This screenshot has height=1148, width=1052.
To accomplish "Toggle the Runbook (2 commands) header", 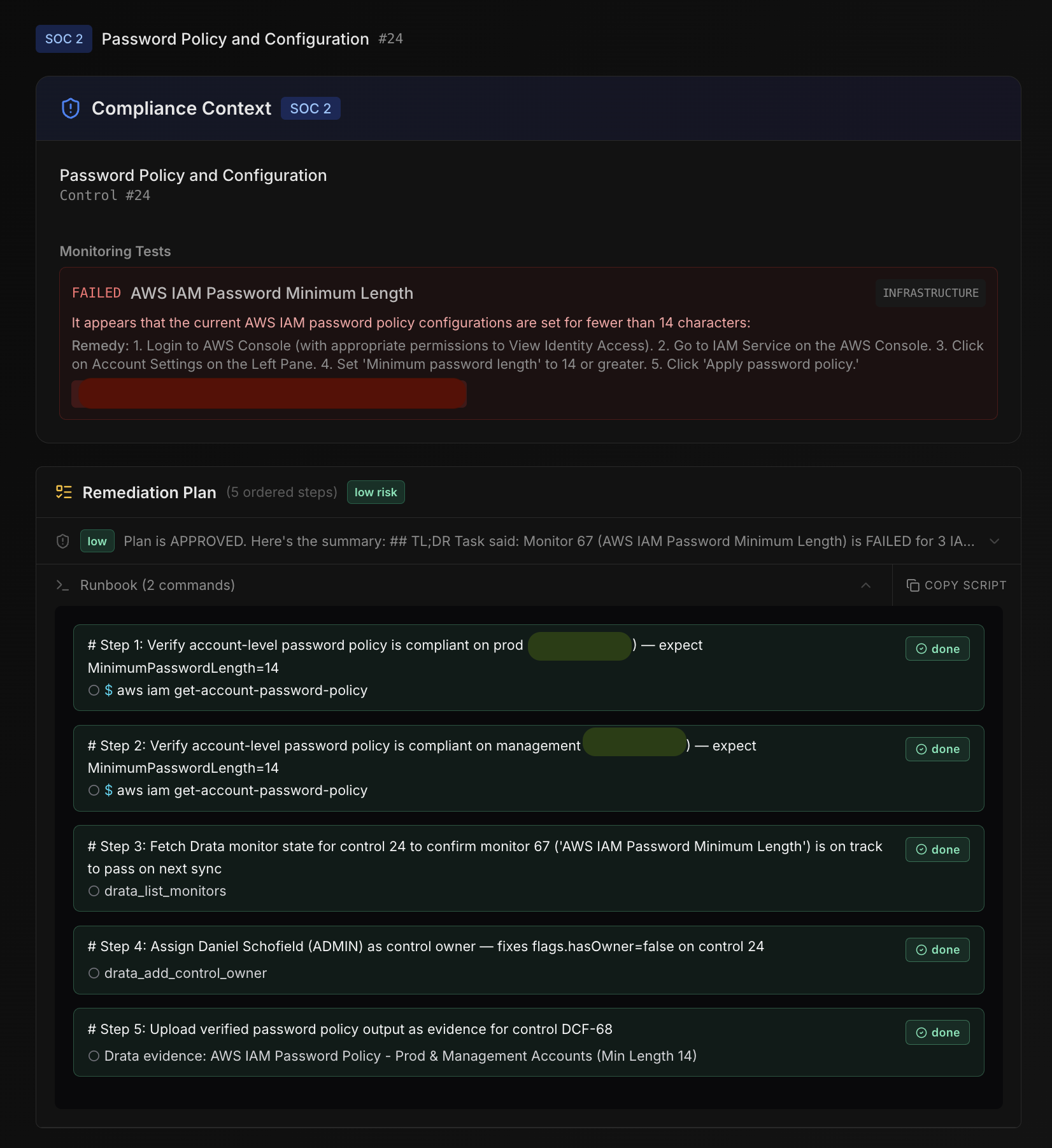I will click(464, 585).
